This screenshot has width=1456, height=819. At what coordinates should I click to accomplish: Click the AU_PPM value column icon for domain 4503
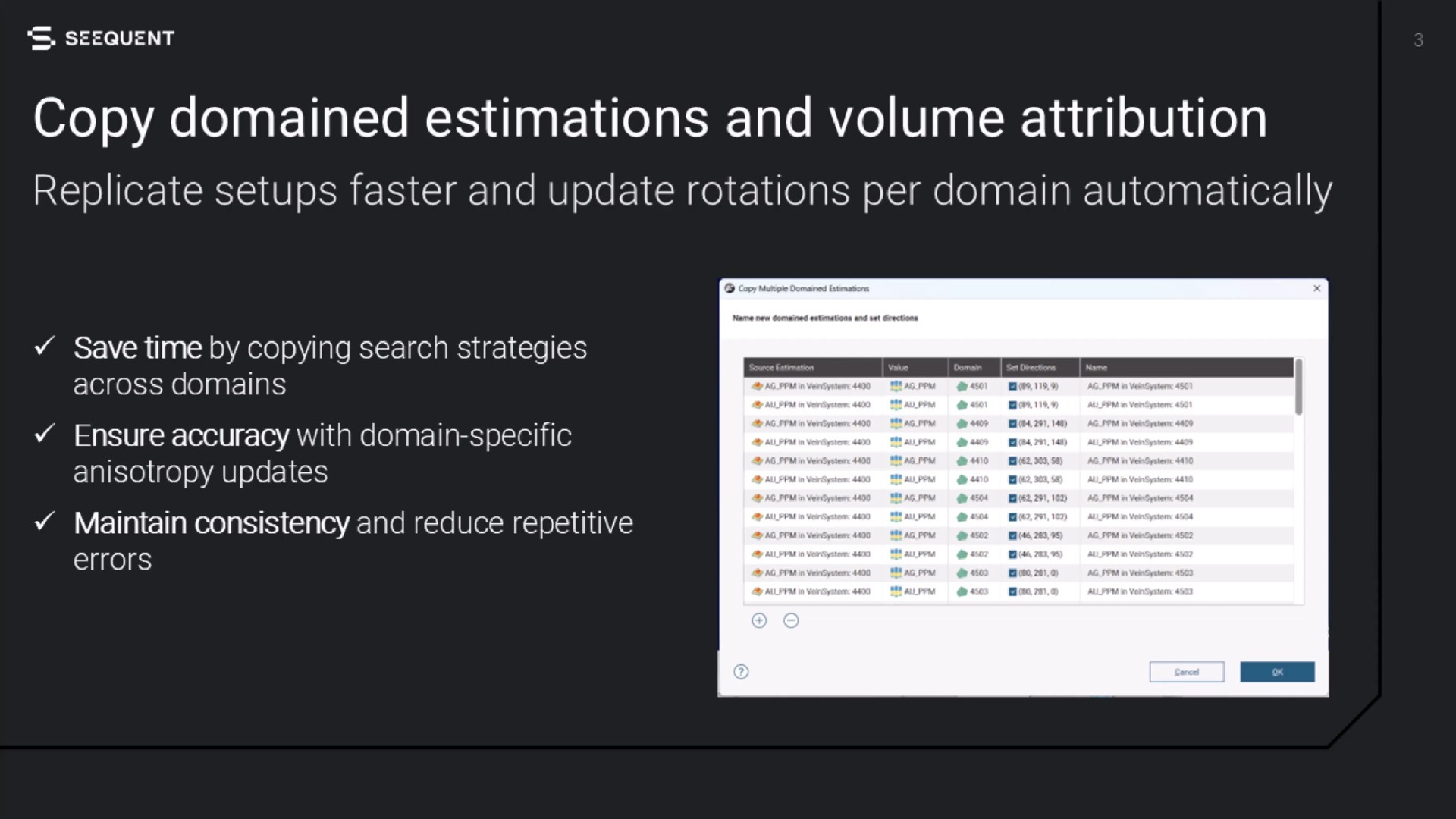pos(896,591)
